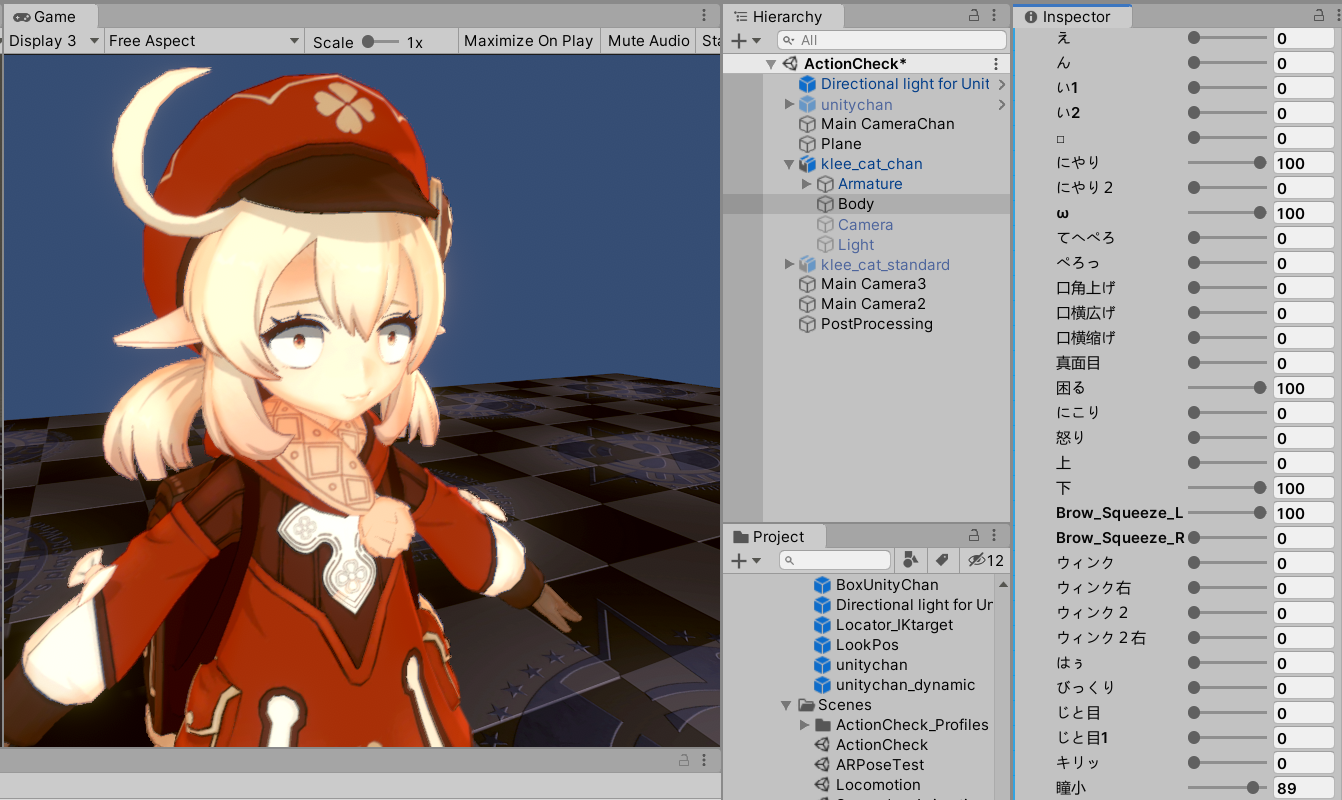Collapse the ActionCheck scene tree
The height and width of the screenshot is (800, 1342).
click(771, 64)
